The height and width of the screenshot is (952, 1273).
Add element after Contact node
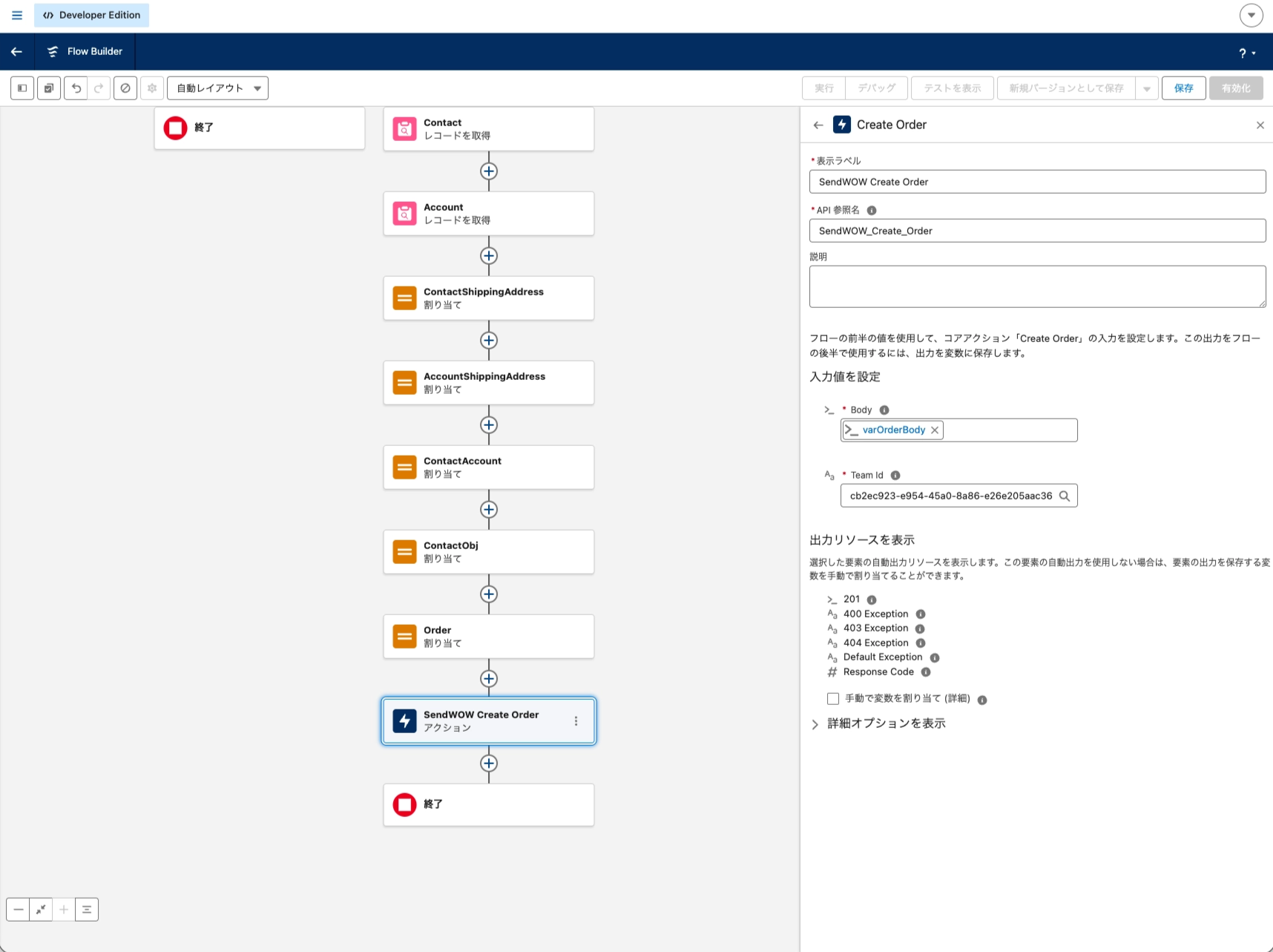[488, 171]
